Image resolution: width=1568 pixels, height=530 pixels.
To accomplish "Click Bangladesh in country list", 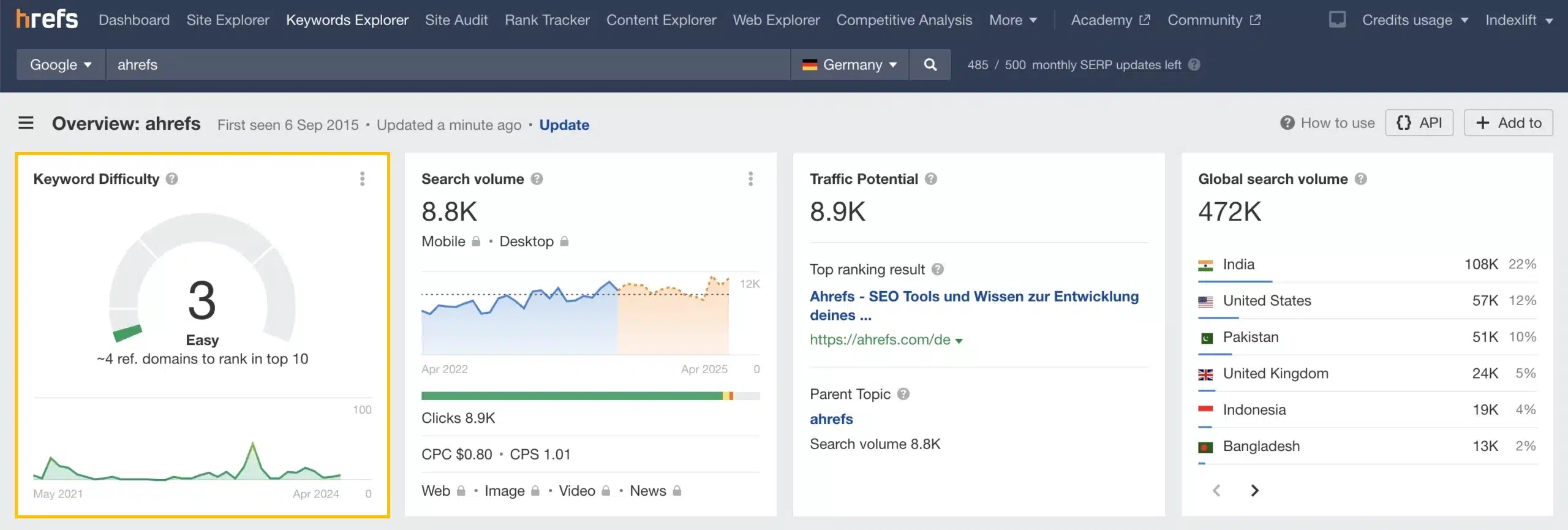I will tap(1261, 446).
